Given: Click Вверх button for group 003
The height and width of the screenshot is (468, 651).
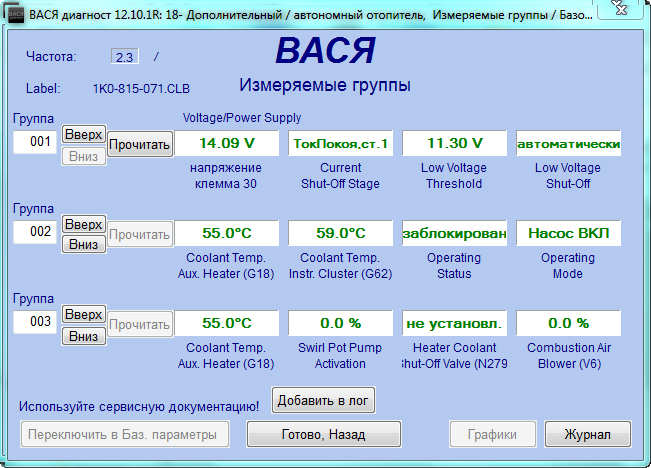Looking at the screenshot, I should click(83, 314).
